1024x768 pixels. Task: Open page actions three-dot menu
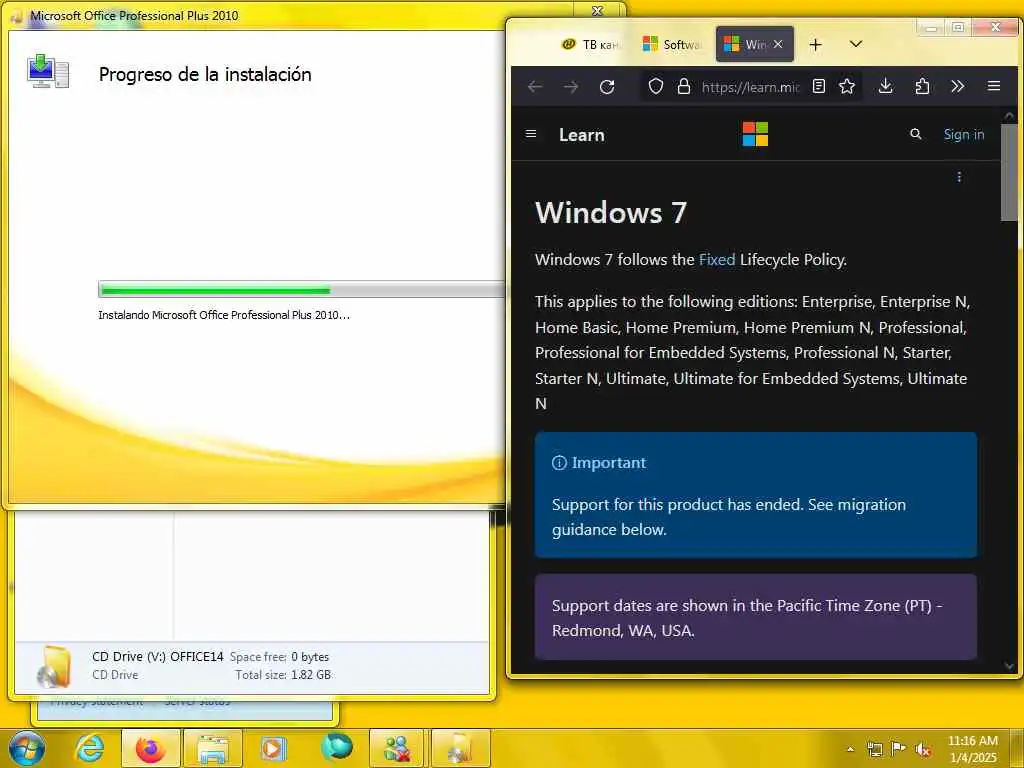point(959,177)
